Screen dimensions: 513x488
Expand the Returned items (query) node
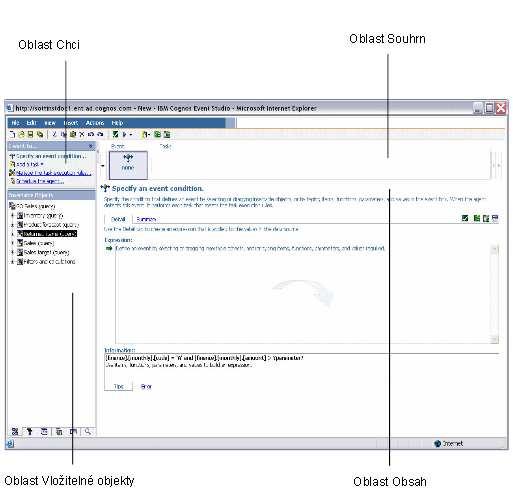(12, 234)
